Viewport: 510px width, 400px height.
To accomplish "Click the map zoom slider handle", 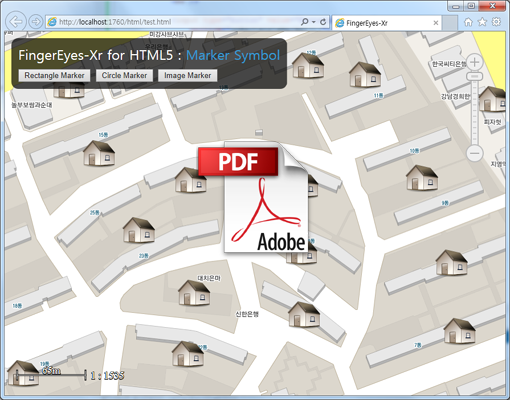I will (475, 76).
